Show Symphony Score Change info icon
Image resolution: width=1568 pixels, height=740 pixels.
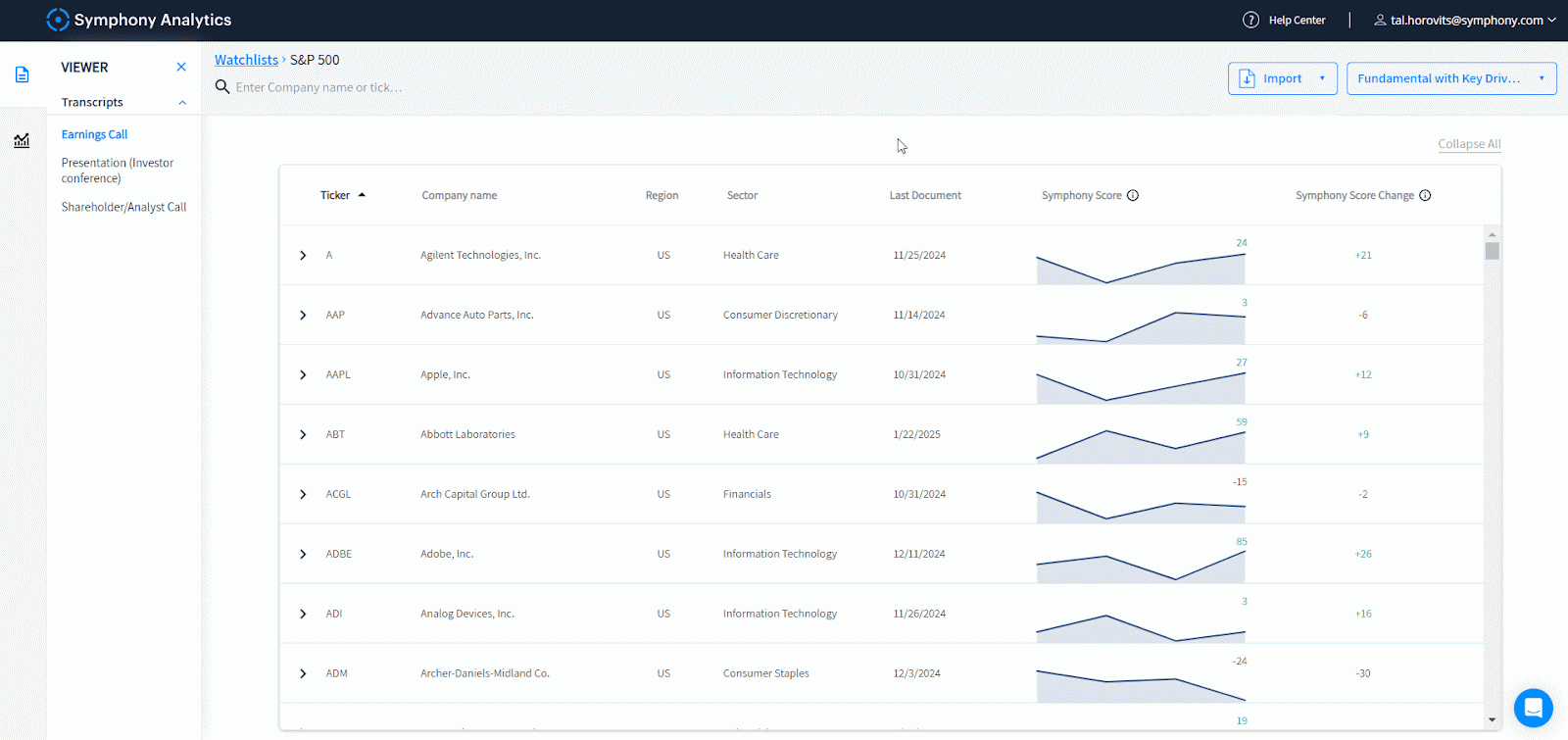(x=1425, y=195)
